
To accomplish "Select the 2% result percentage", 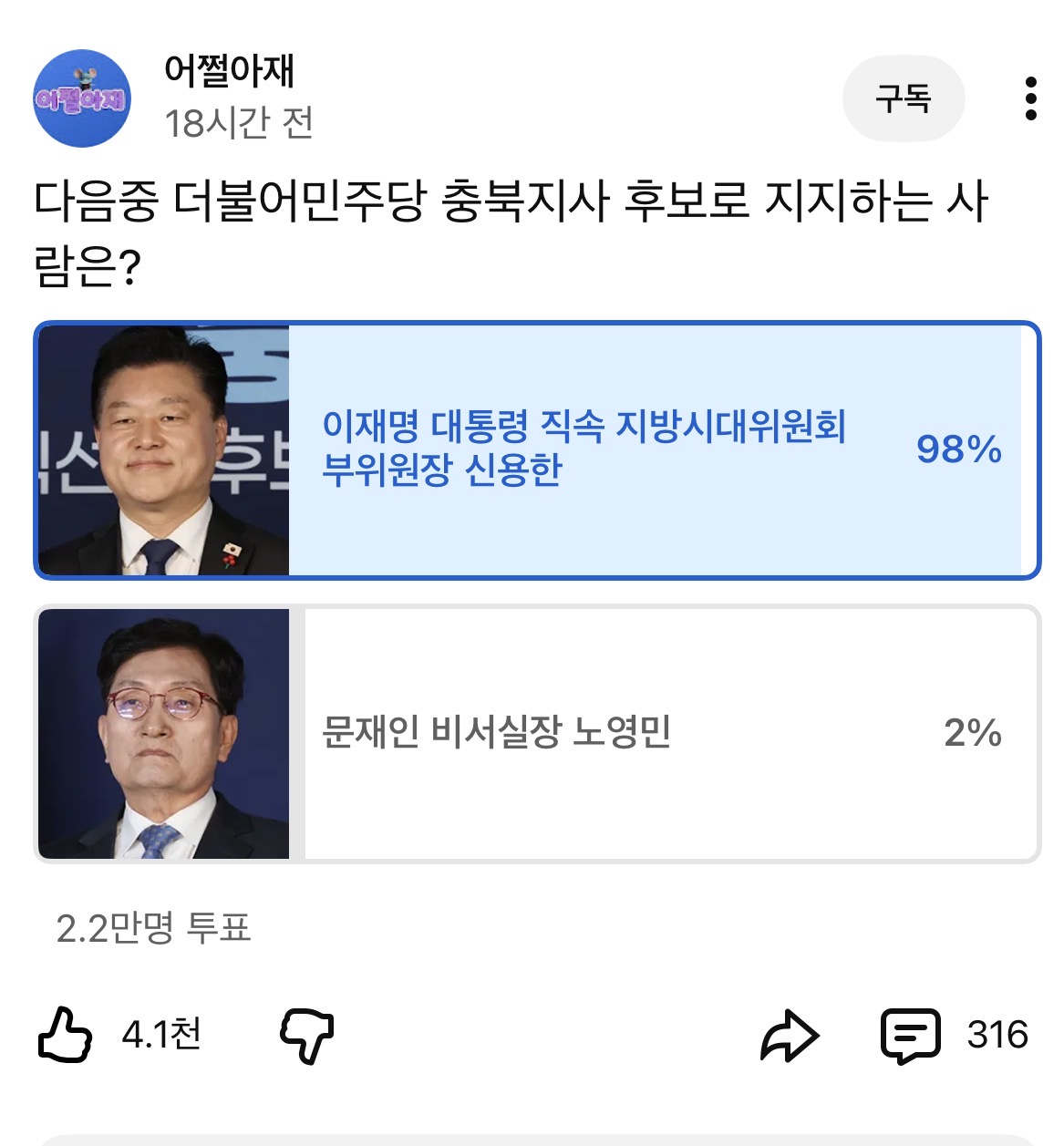I will click(972, 733).
